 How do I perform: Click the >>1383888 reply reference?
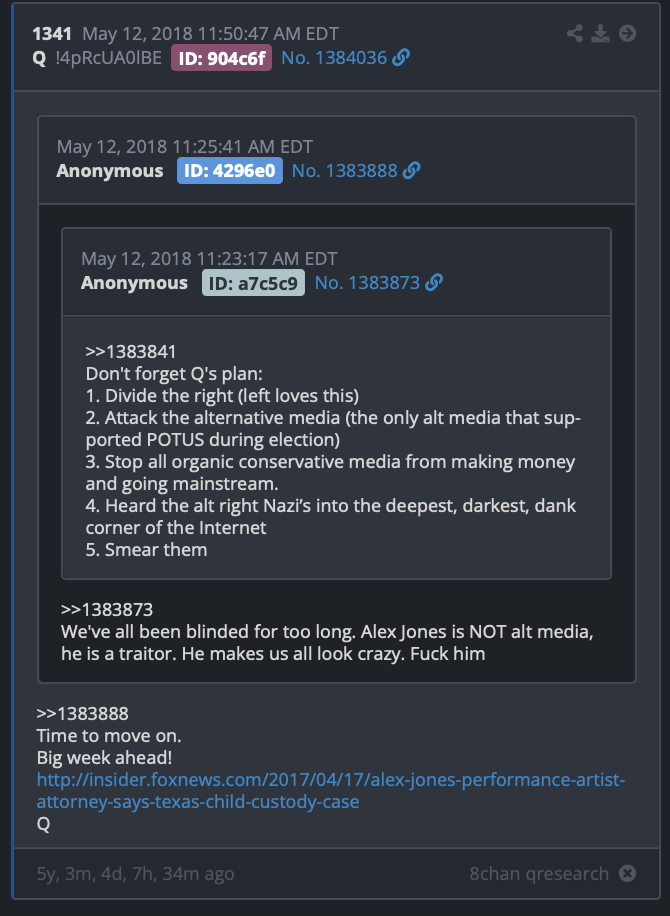(x=82, y=713)
